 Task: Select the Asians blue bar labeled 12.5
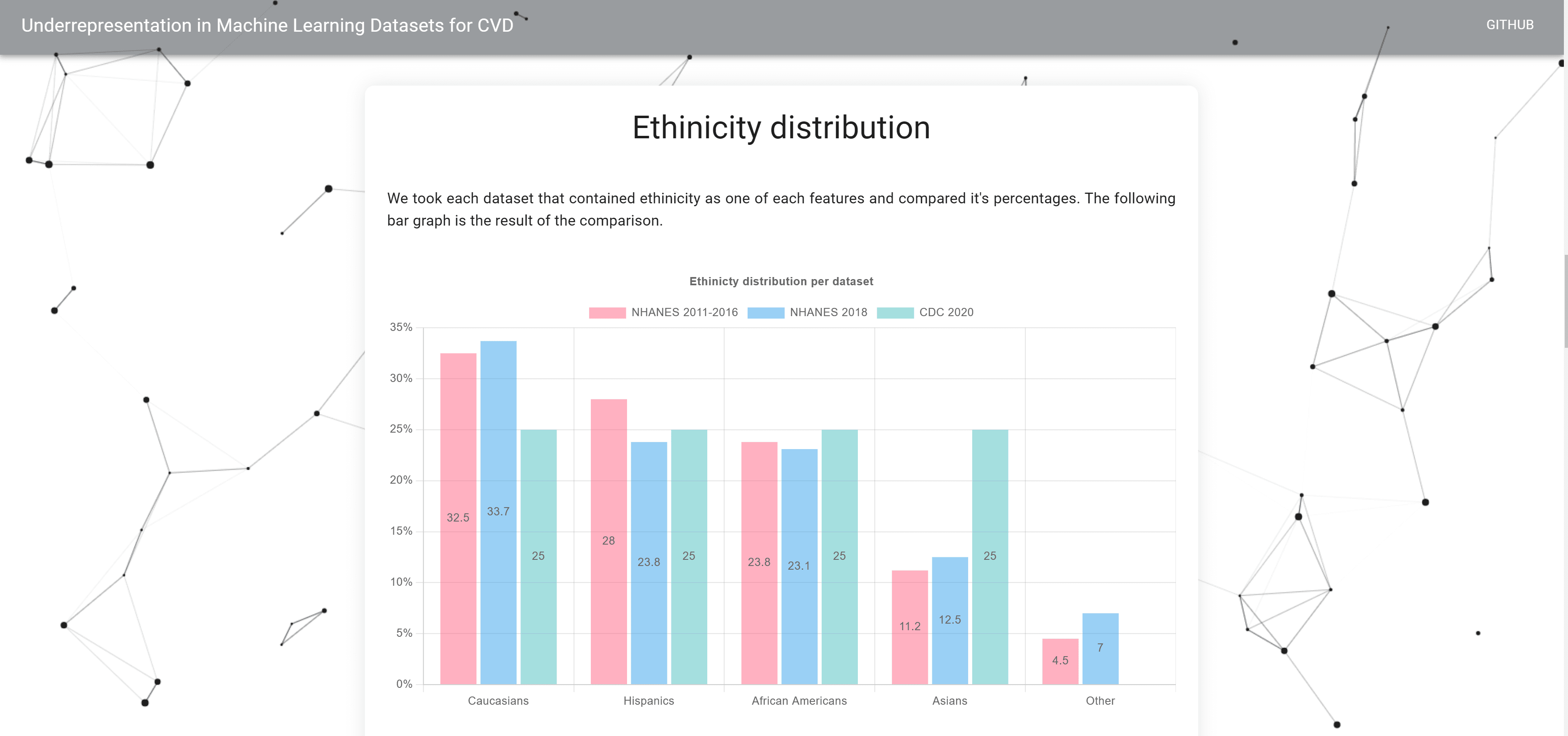950,620
